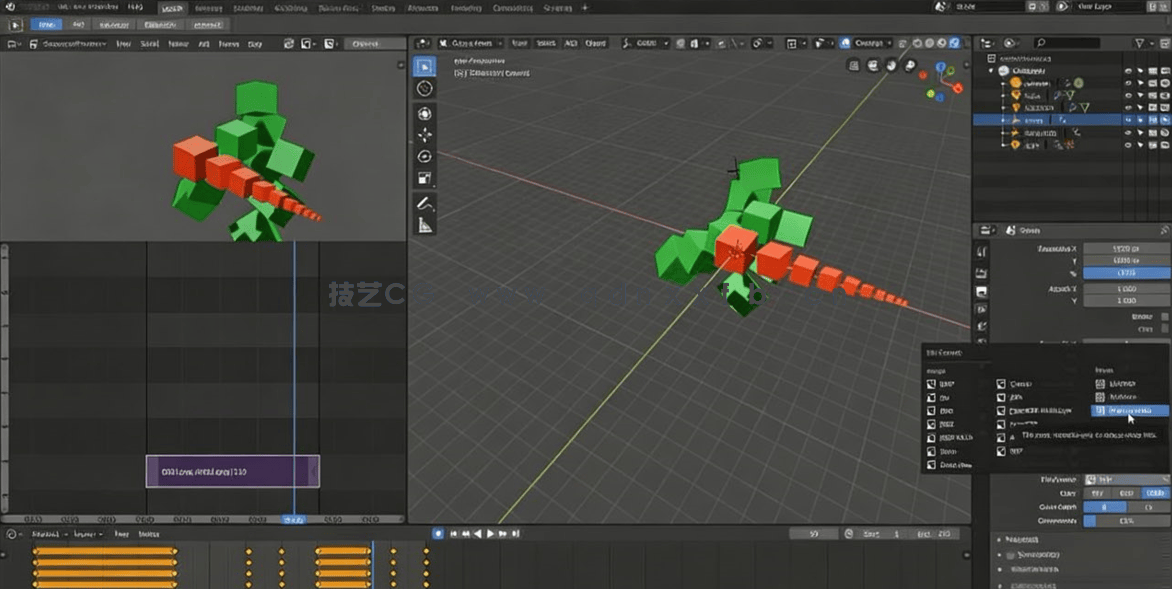Viewport: 1172px width, 589px height.
Task: Select the purple action strip in the timeline
Action: coord(235,470)
